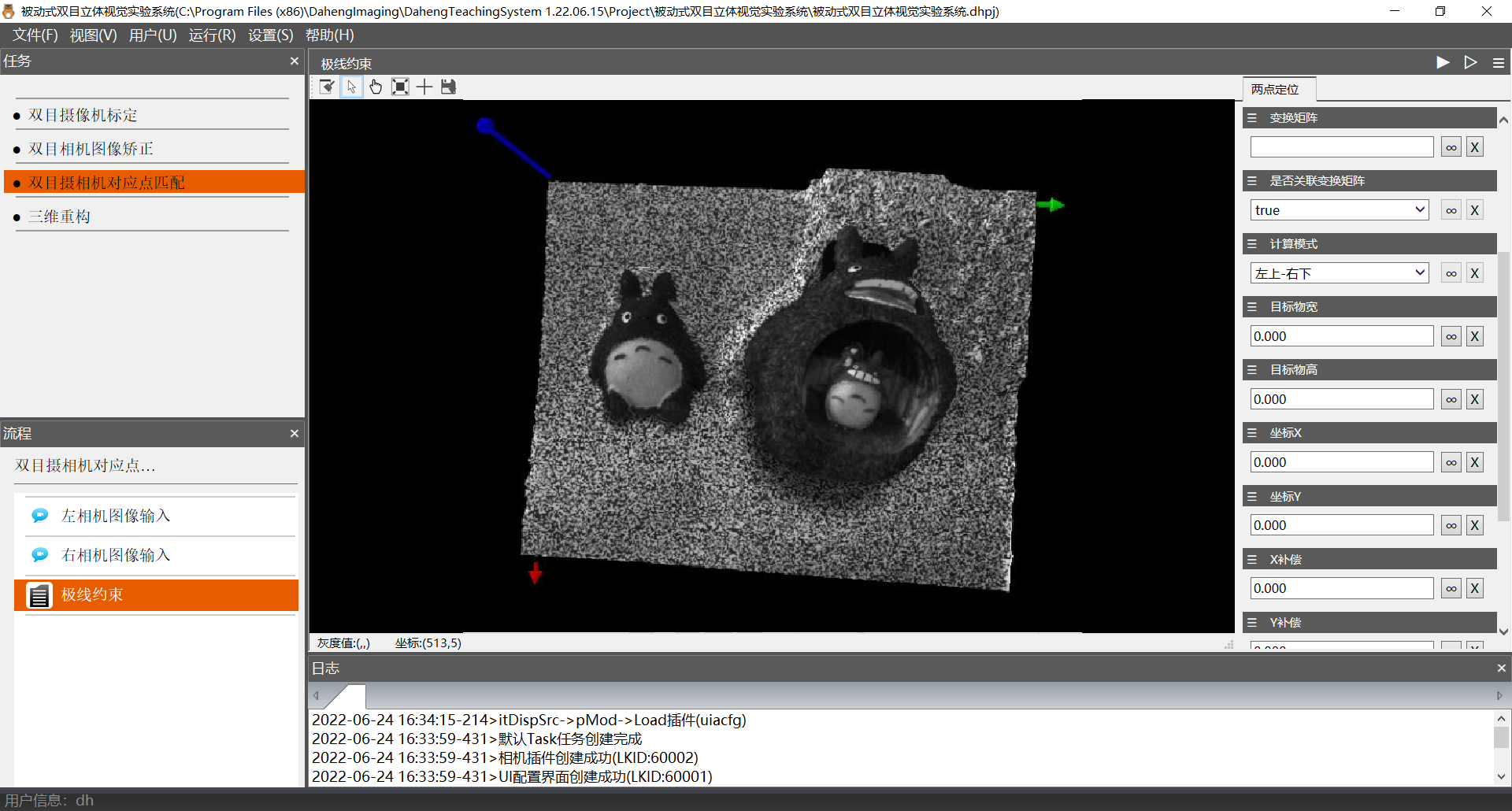Click X button beside 坐标X field

[1475, 462]
